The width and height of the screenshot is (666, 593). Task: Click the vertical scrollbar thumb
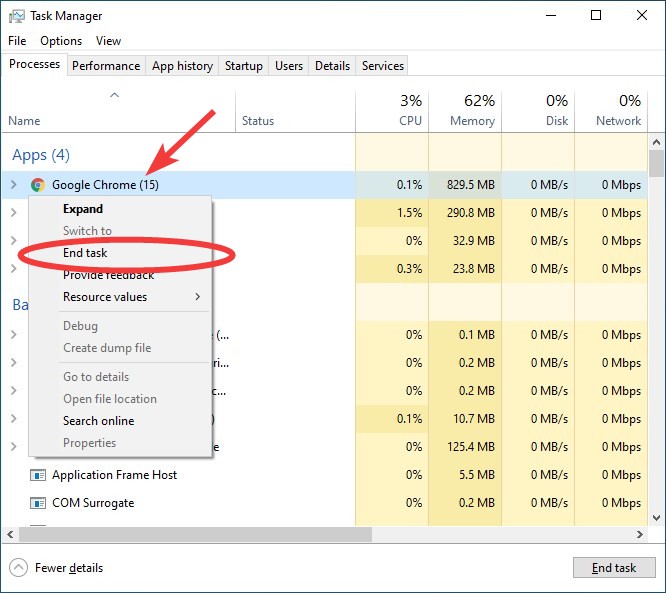click(x=657, y=164)
